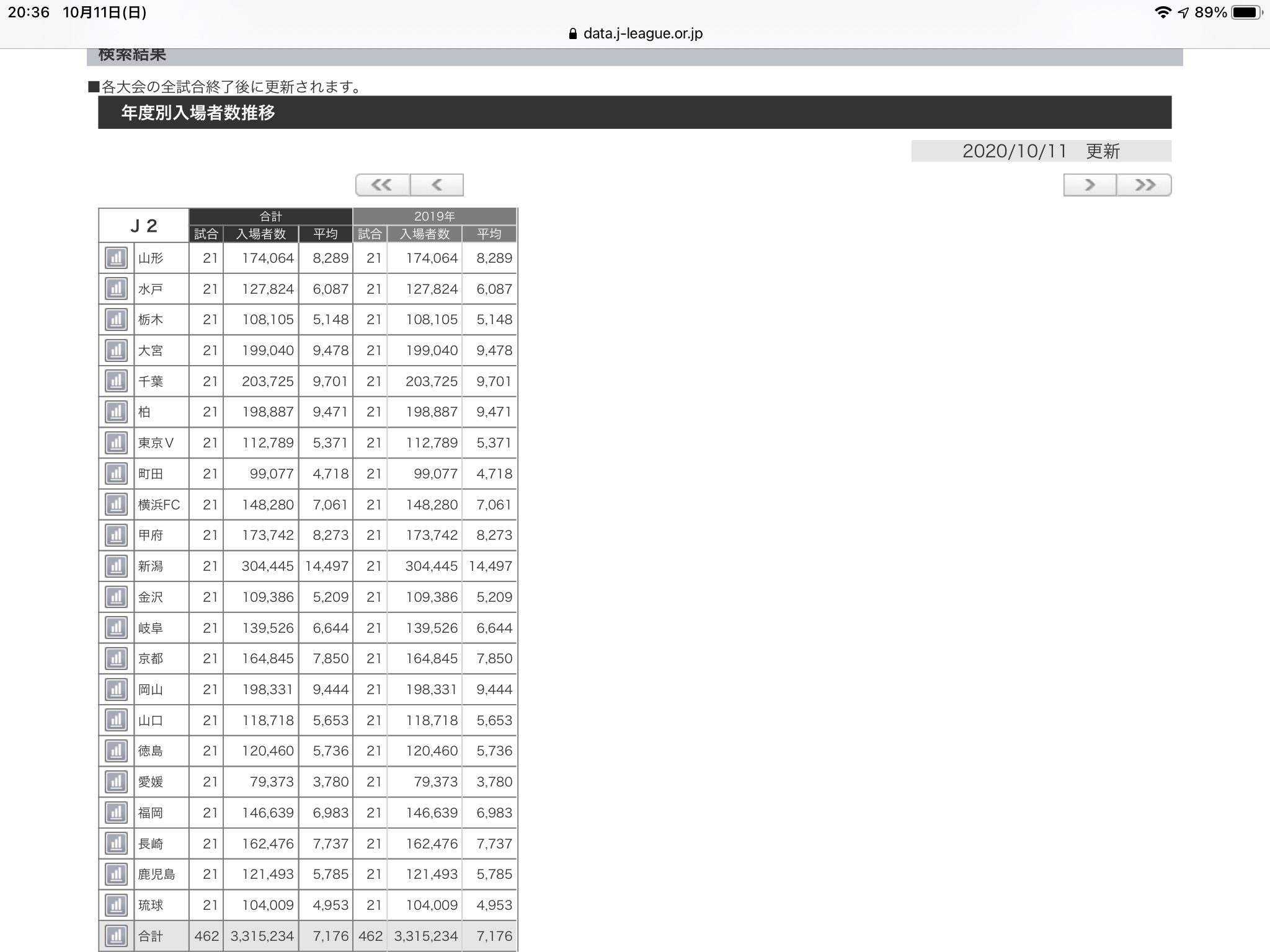The height and width of the screenshot is (952, 1270).
Task: Open the chart icon for 山口
Action: click(116, 720)
